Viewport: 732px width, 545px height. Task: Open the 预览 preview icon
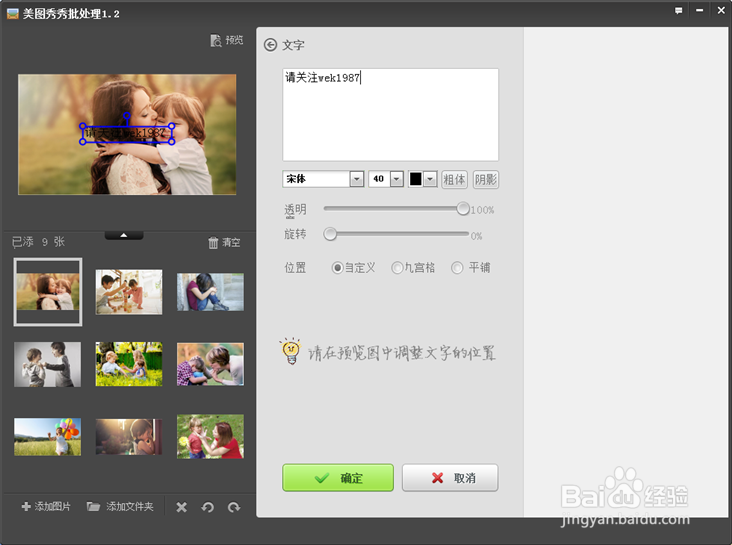coord(216,41)
